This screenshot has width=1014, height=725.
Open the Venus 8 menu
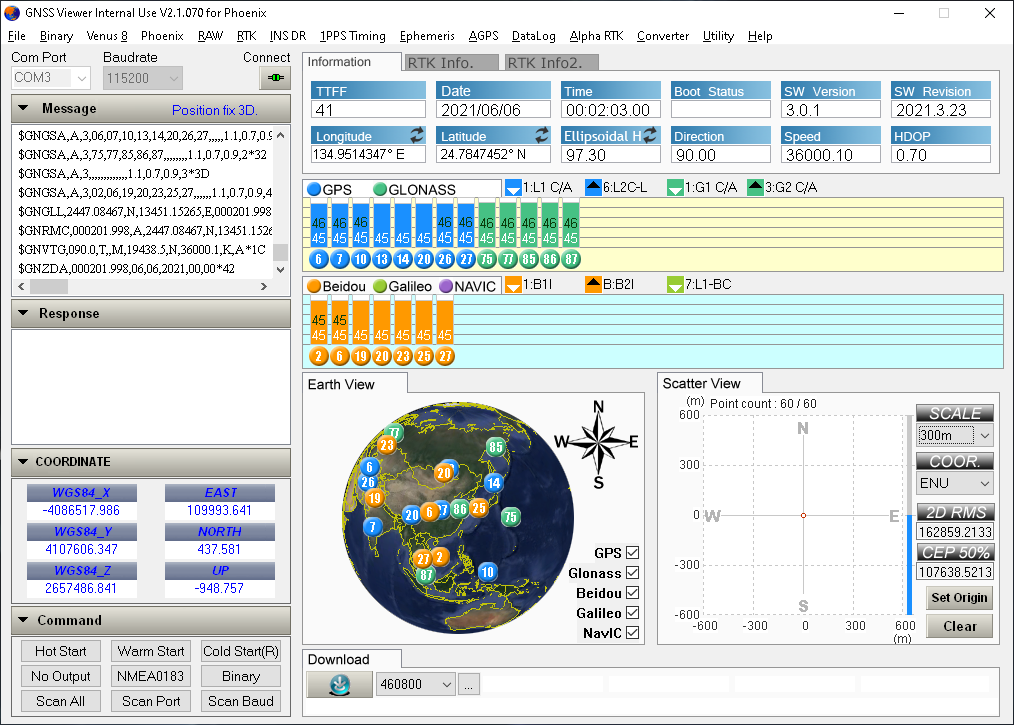point(107,36)
